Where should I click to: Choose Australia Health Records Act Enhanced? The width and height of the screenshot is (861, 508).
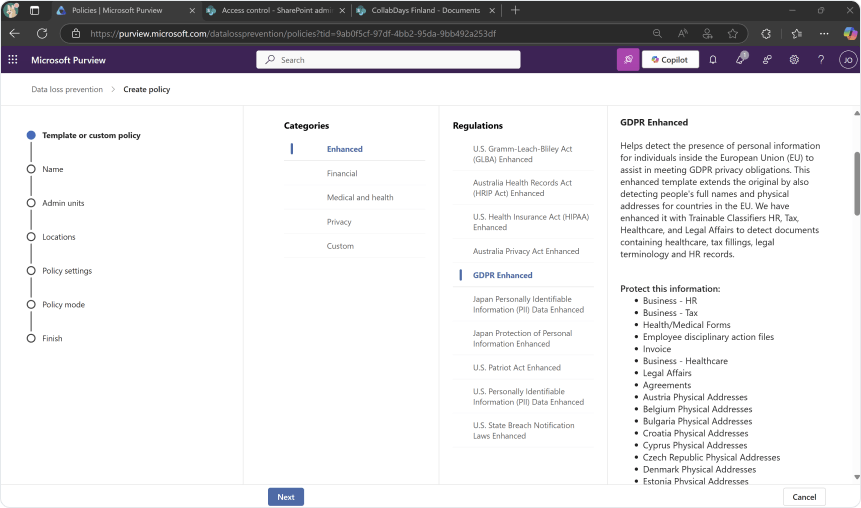[523, 188]
